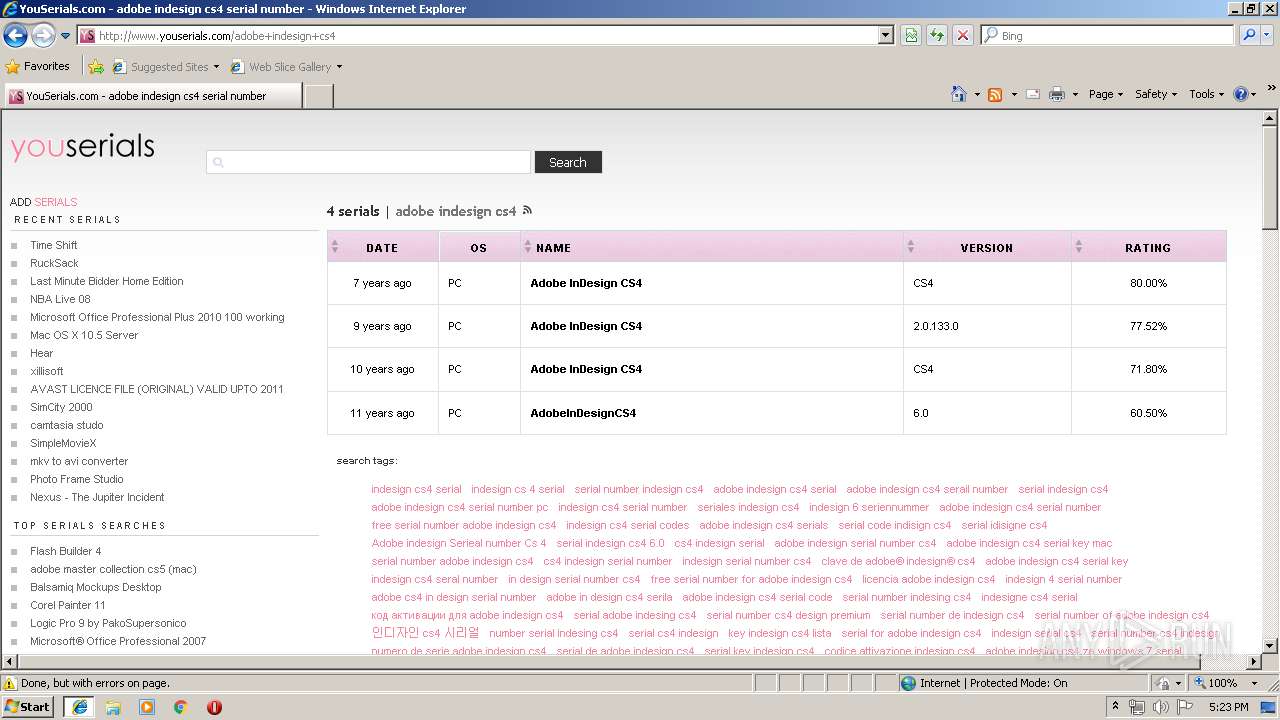Open the NBA Live 08 recent serial
This screenshot has width=1280, height=720.
pyautogui.click(x=60, y=299)
